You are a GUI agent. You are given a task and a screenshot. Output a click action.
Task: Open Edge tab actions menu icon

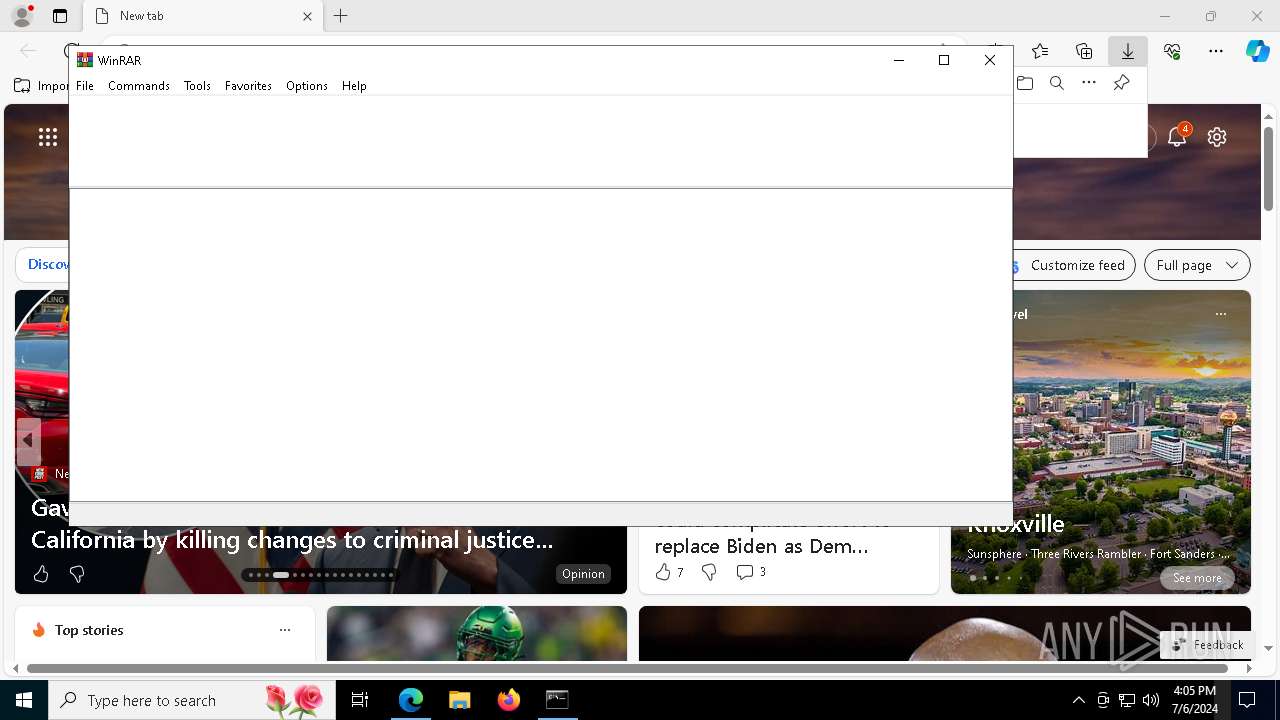pos(60,16)
